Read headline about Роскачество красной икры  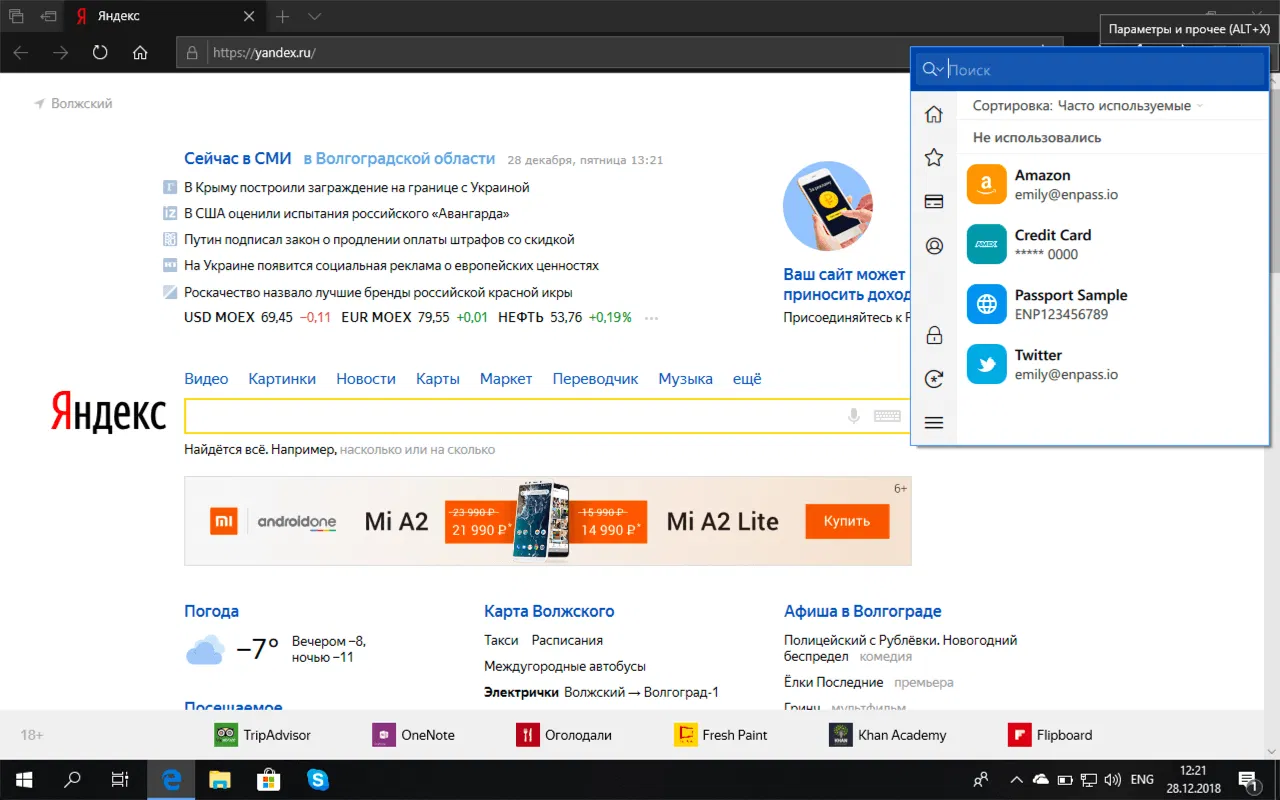point(378,293)
